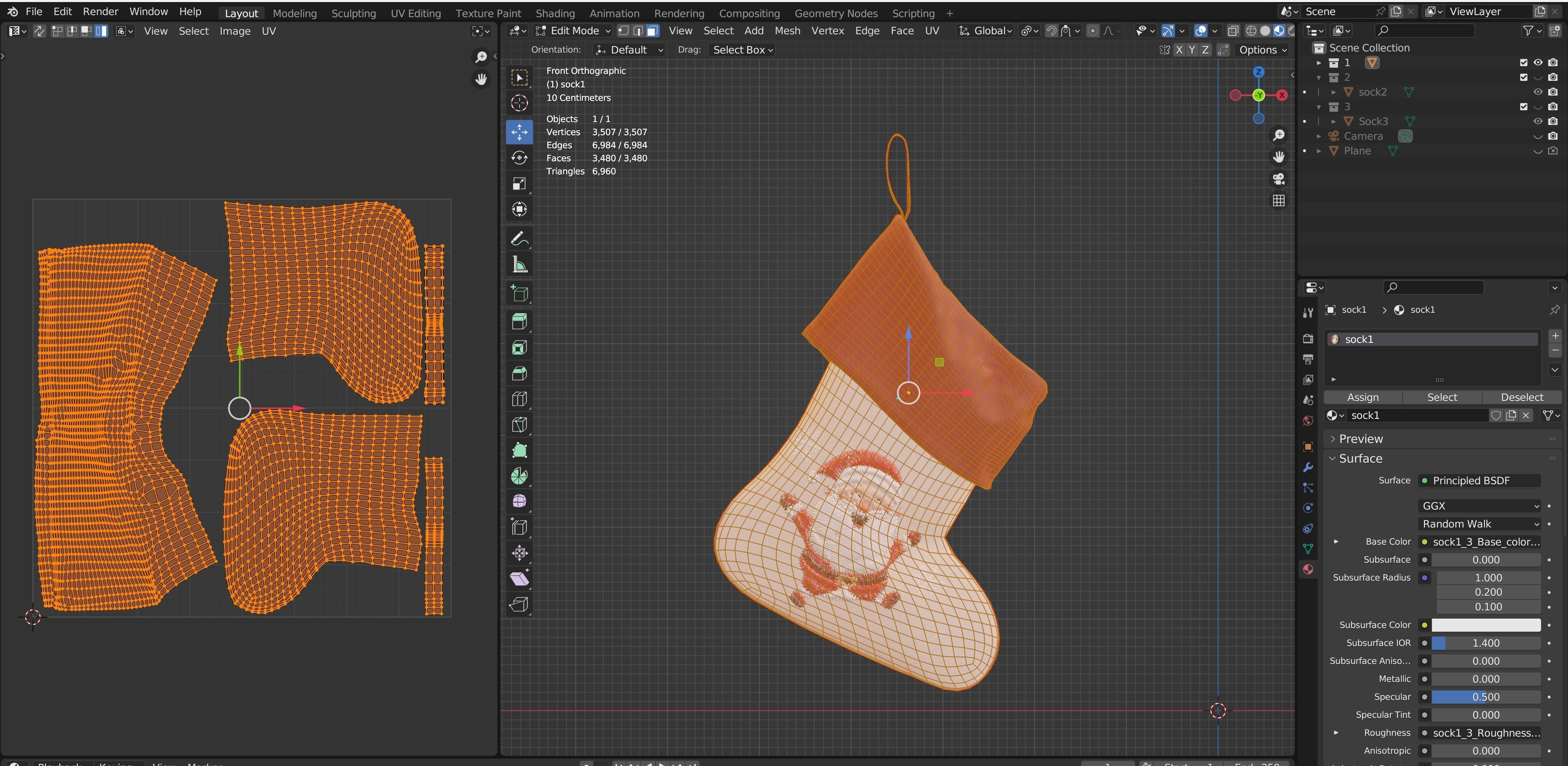Open the GGX distribution dropdown
The image size is (1568, 766).
1479,506
